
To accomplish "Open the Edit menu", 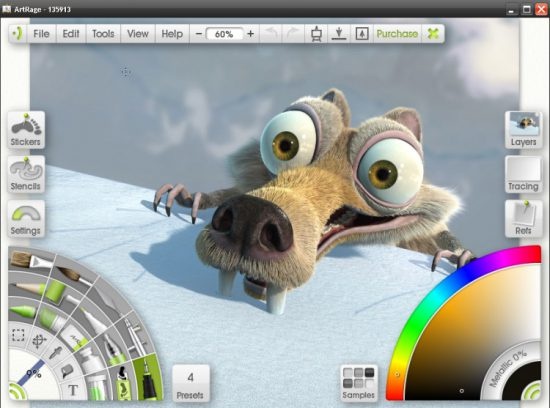I will (x=71, y=34).
